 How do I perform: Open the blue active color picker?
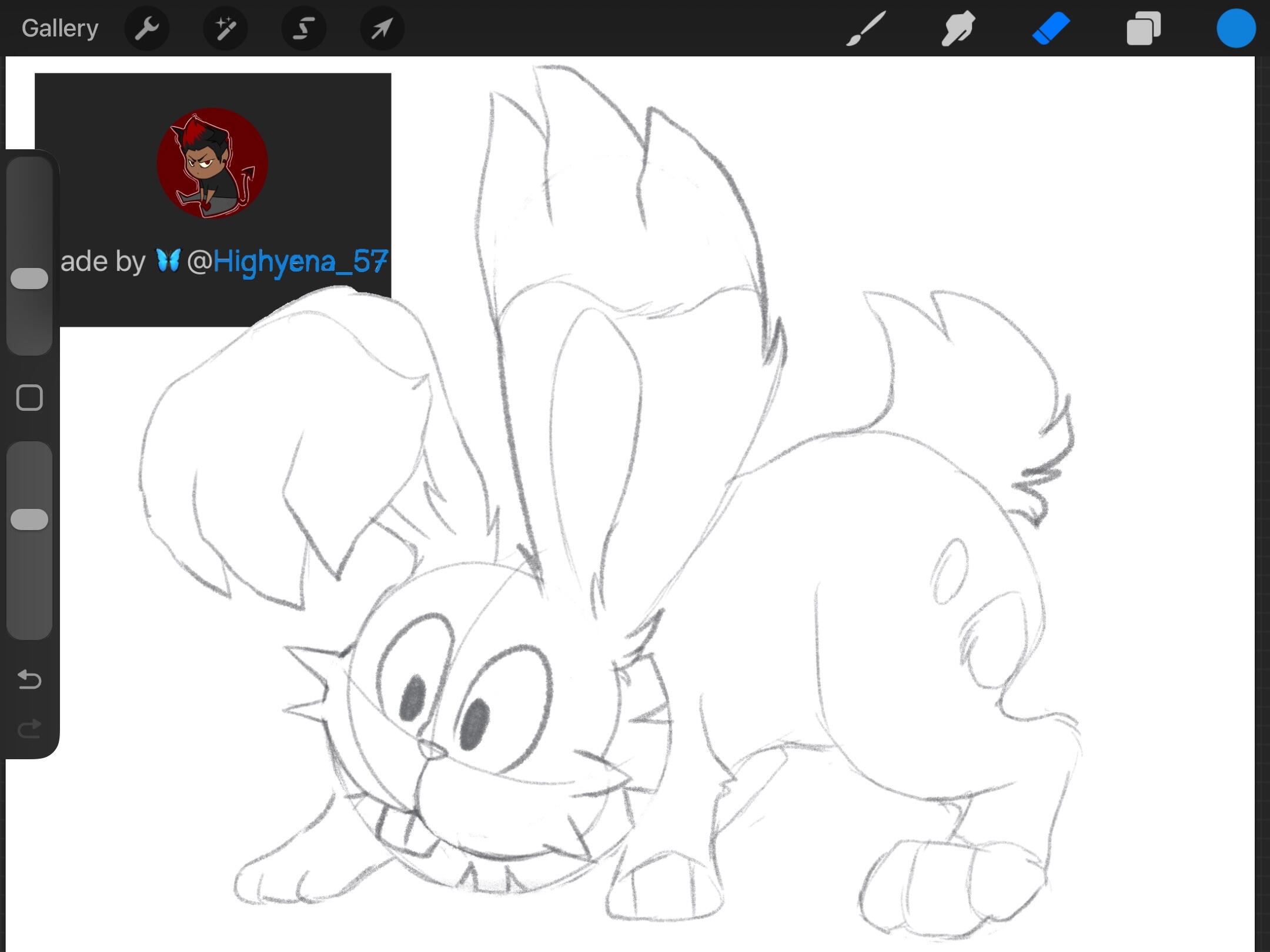pos(1235,28)
